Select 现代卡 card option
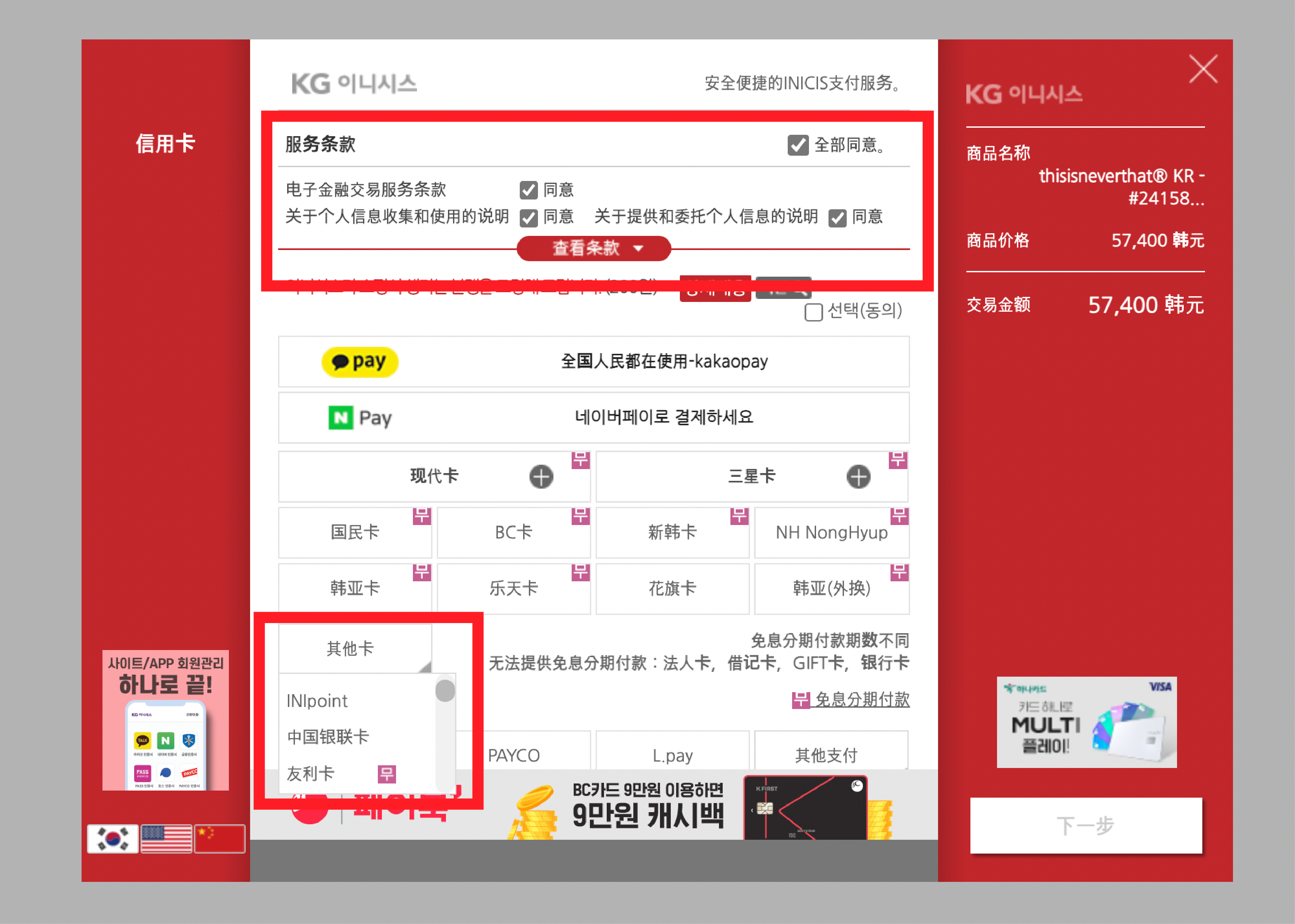The height and width of the screenshot is (924, 1295). coord(434,476)
